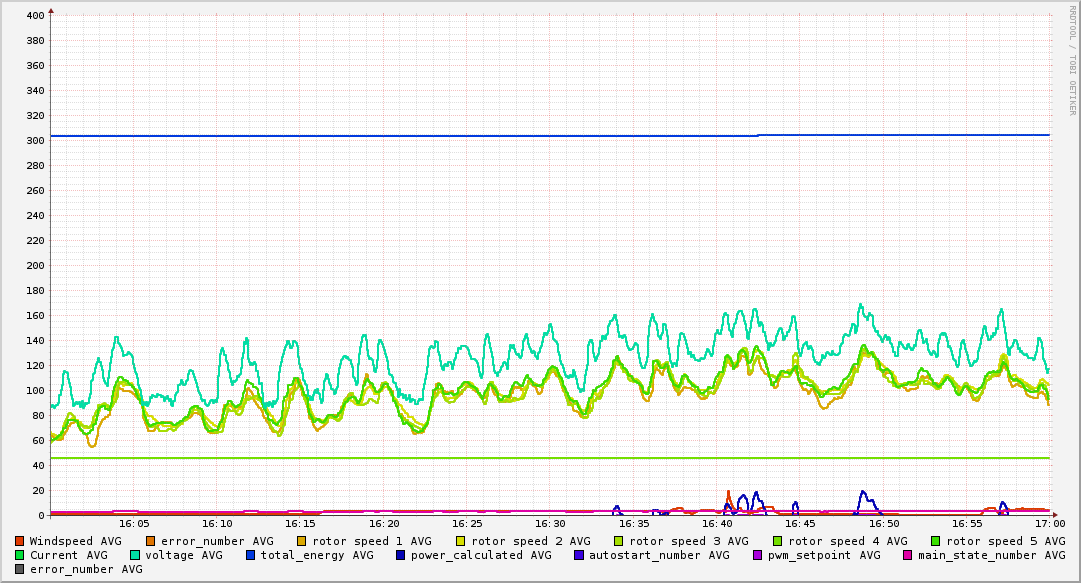The height and width of the screenshot is (583, 1081).
Task: Click the blue total_energy AVG legend swatch
Action: coord(251,555)
